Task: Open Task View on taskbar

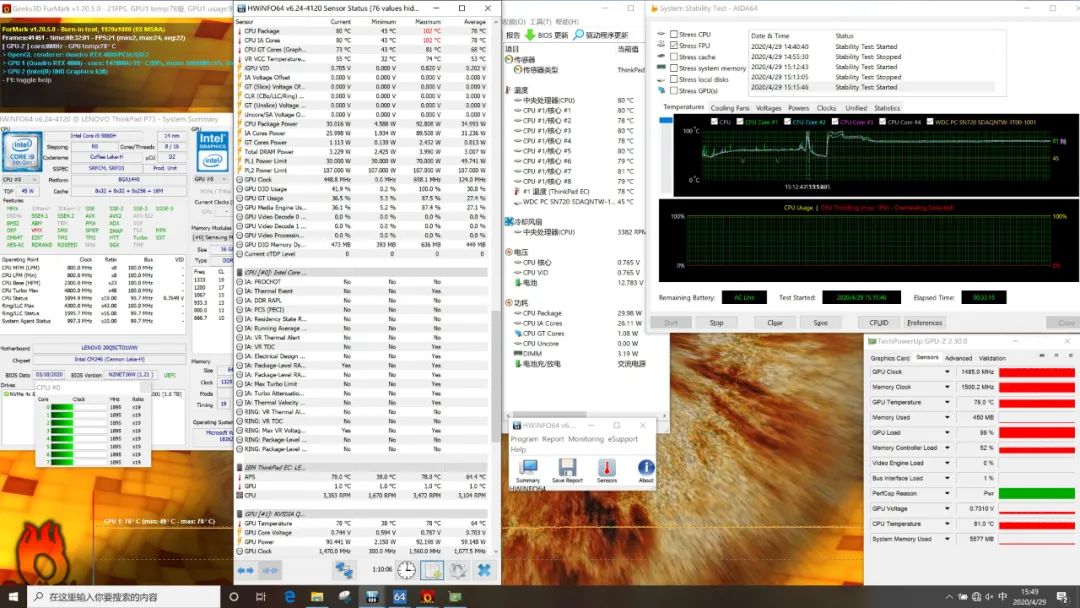Action: point(260,596)
